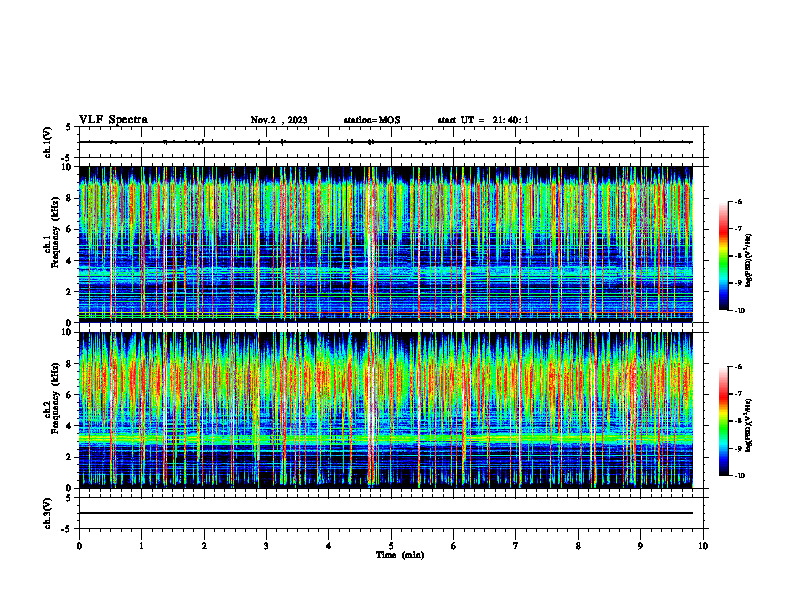Screen dimensions: 792x612
Task: Click the ch.1(V) waveform axis label
Action: 47,142
